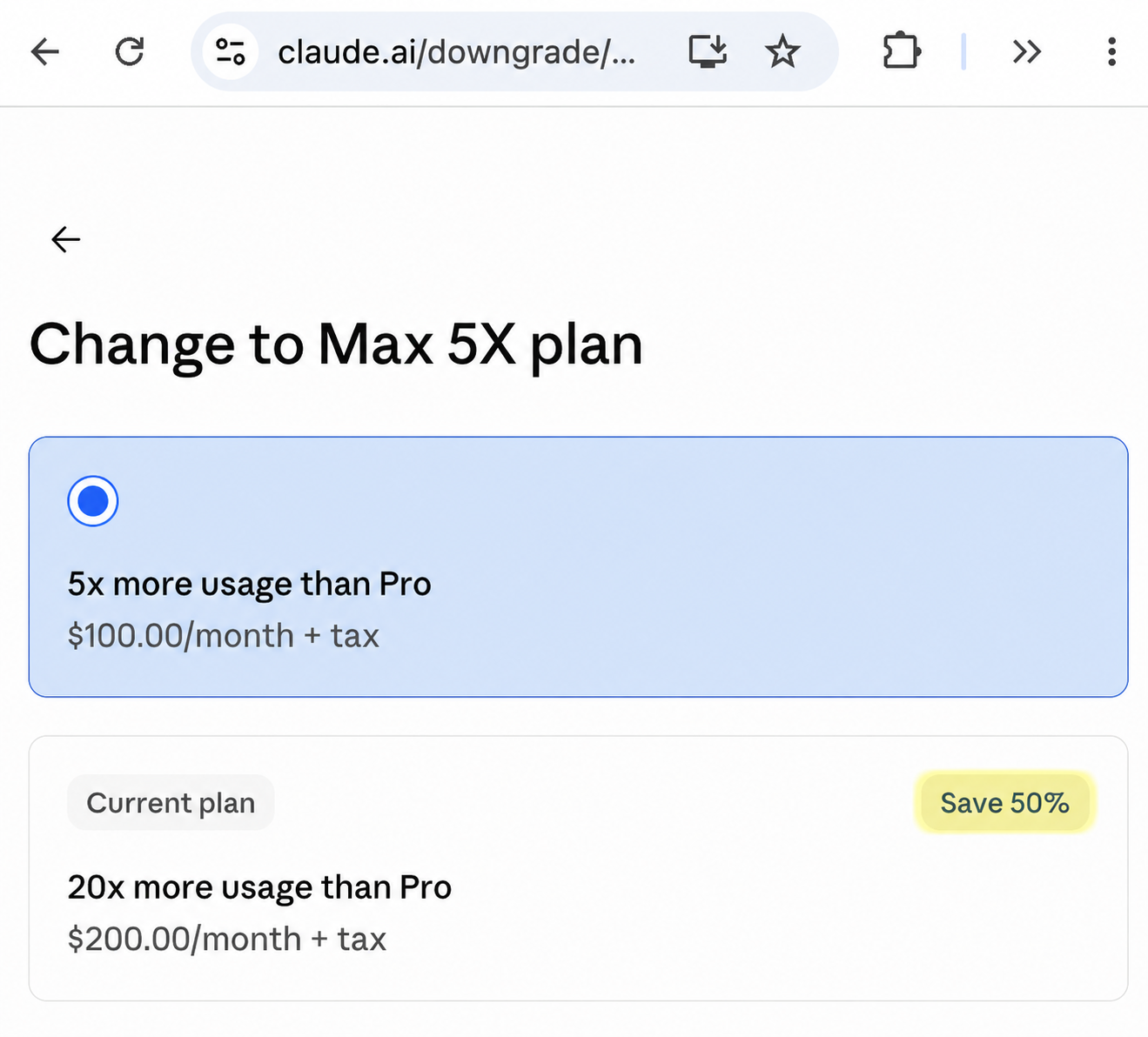
Task: Click the Change to Max 5X plan heading
Action: pyautogui.click(x=336, y=345)
